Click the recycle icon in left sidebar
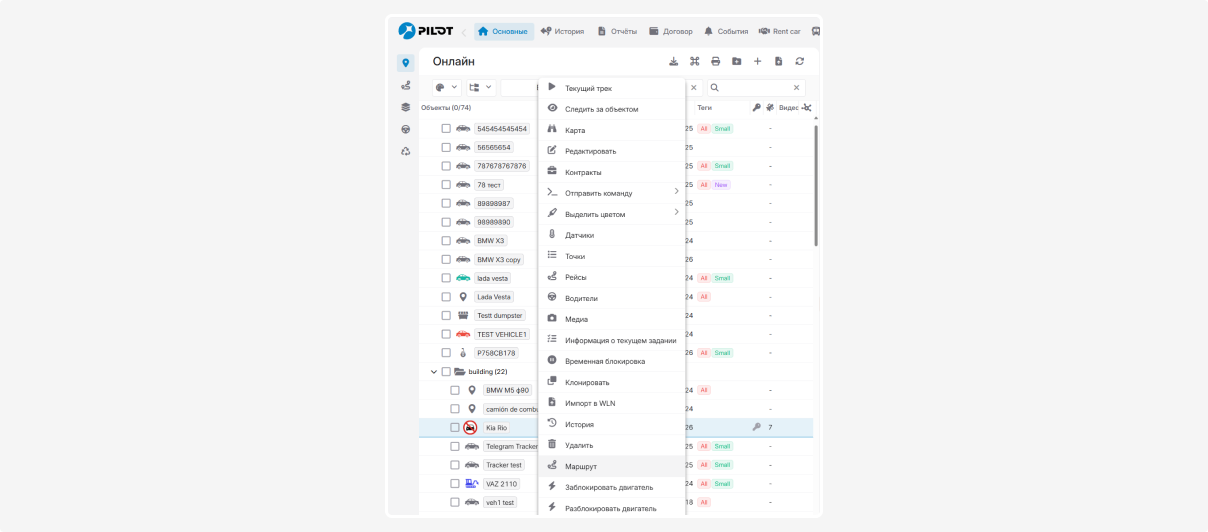Screen dimensions: 1208x532 pyautogui.click(x=405, y=151)
